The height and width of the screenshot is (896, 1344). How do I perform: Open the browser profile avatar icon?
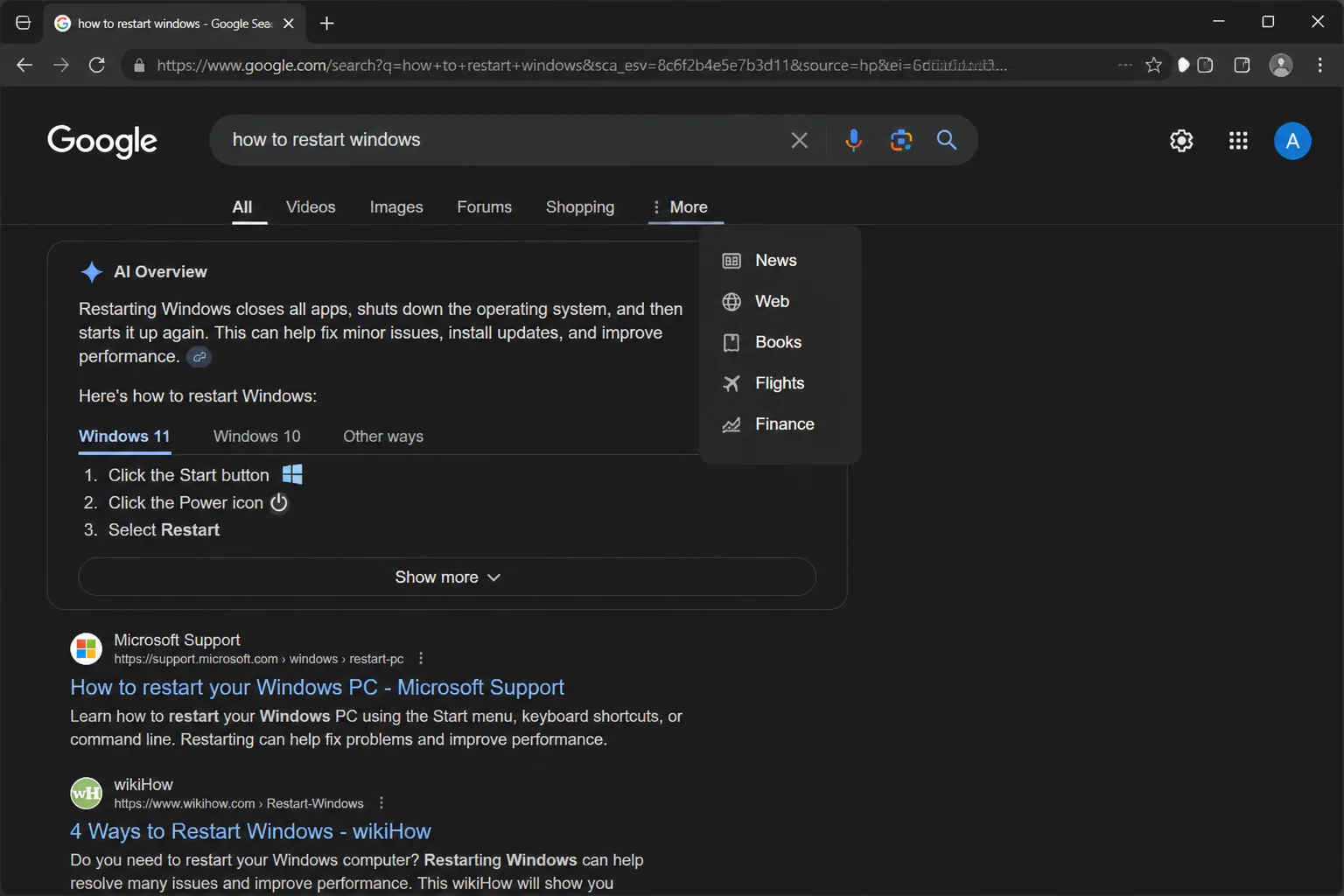(x=1281, y=65)
